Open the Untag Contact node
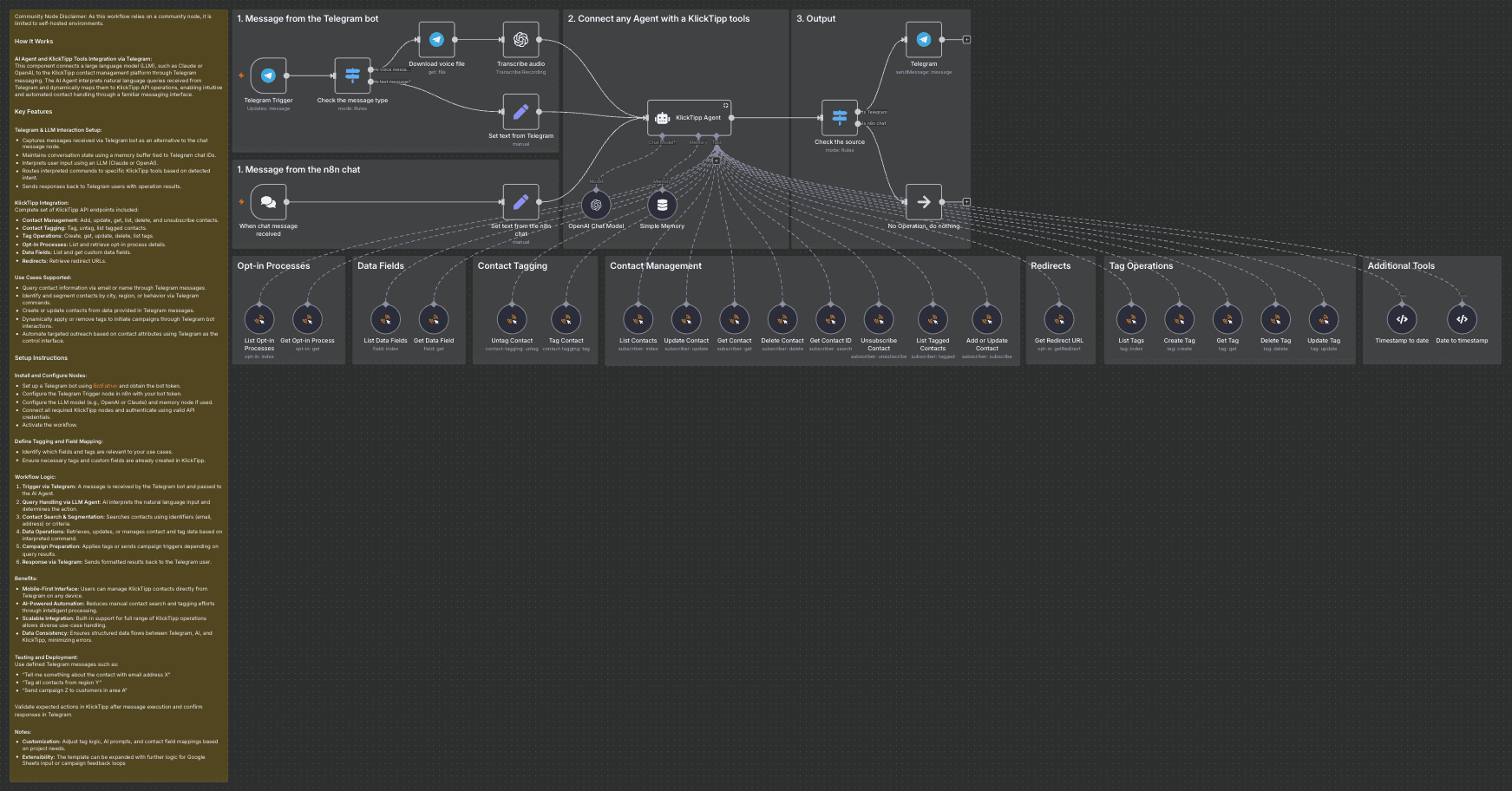 click(512, 319)
